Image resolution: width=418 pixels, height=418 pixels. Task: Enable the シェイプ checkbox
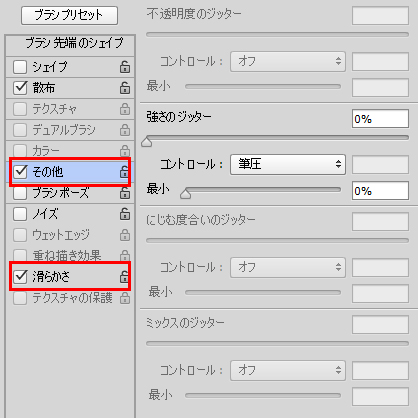20,67
